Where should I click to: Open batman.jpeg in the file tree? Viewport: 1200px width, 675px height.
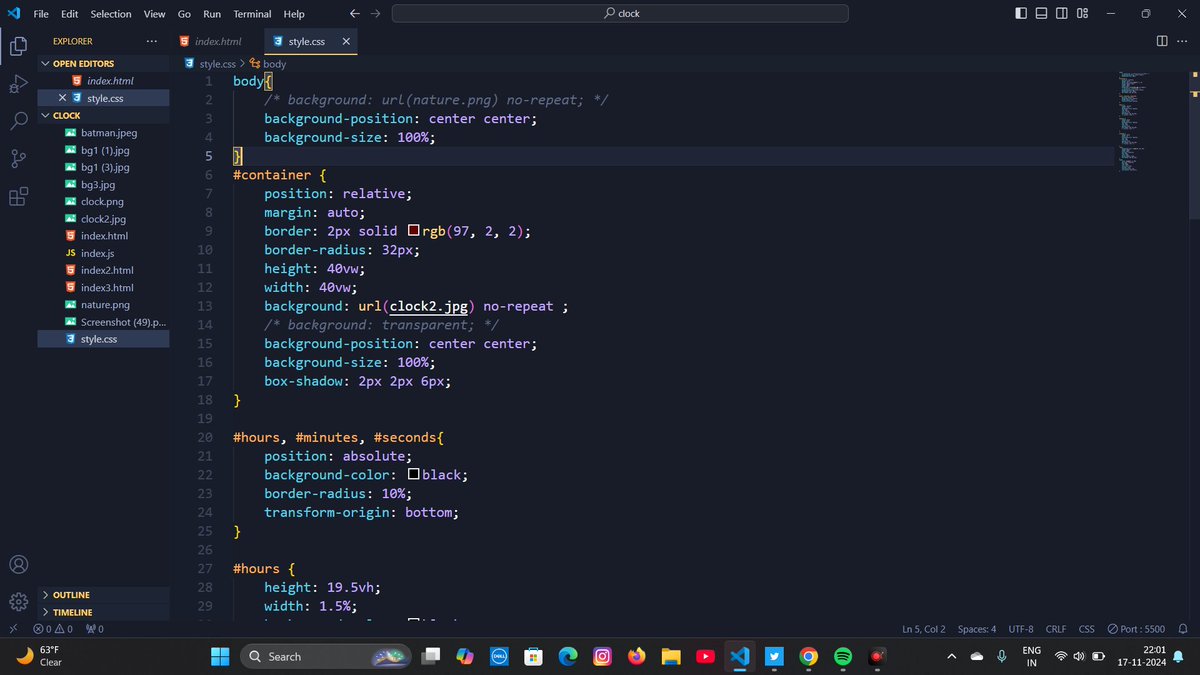point(103,132)
